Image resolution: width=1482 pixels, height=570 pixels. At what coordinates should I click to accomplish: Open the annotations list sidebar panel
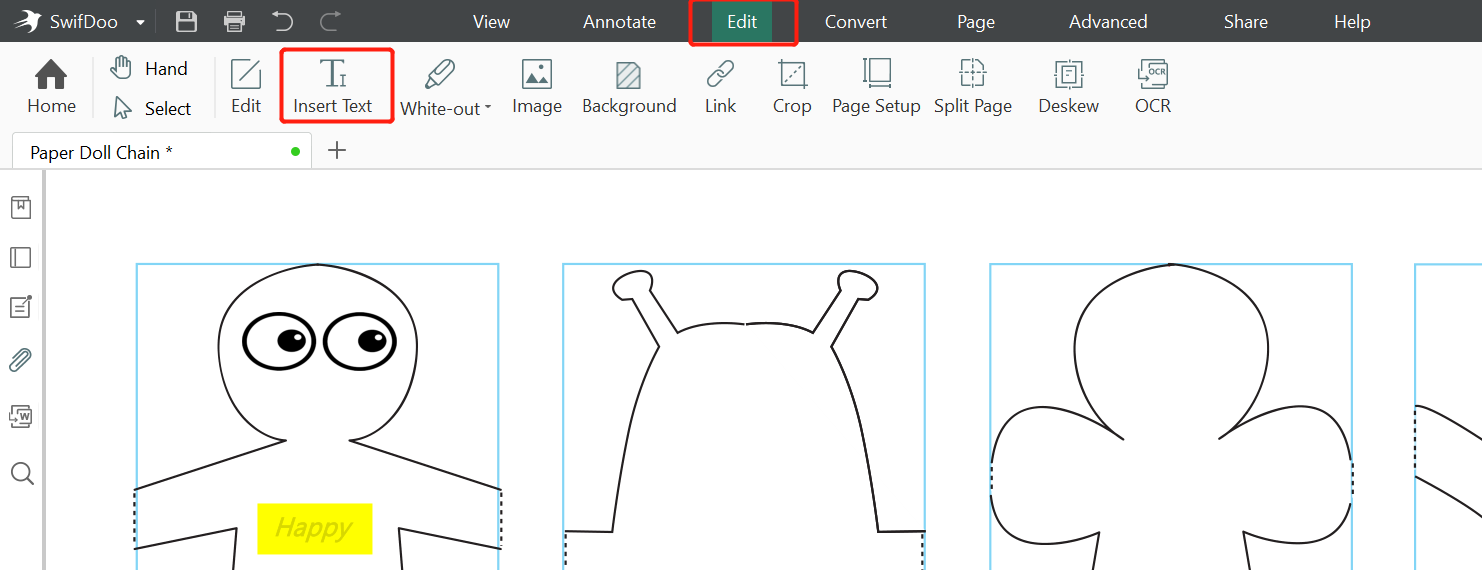coord(21,307)
